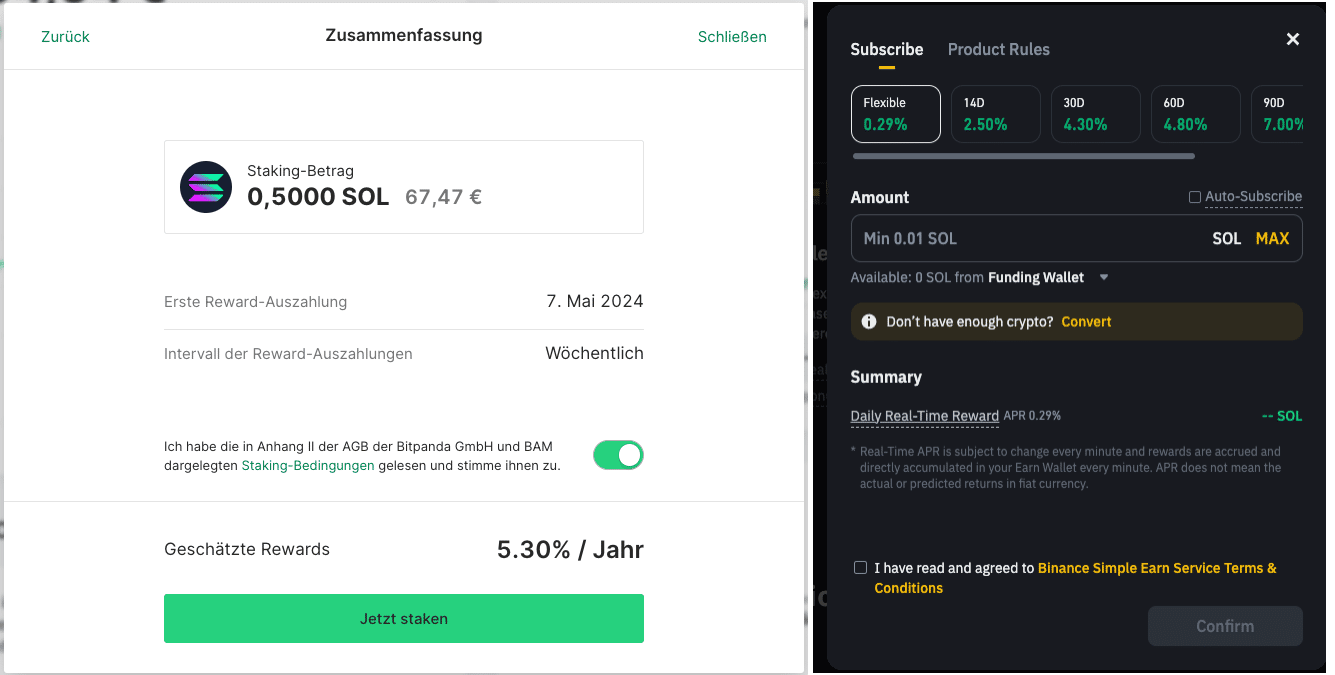Click the Min 0.01 SOL amount field
The image size is (1335, 675).
coord(1000,238)
